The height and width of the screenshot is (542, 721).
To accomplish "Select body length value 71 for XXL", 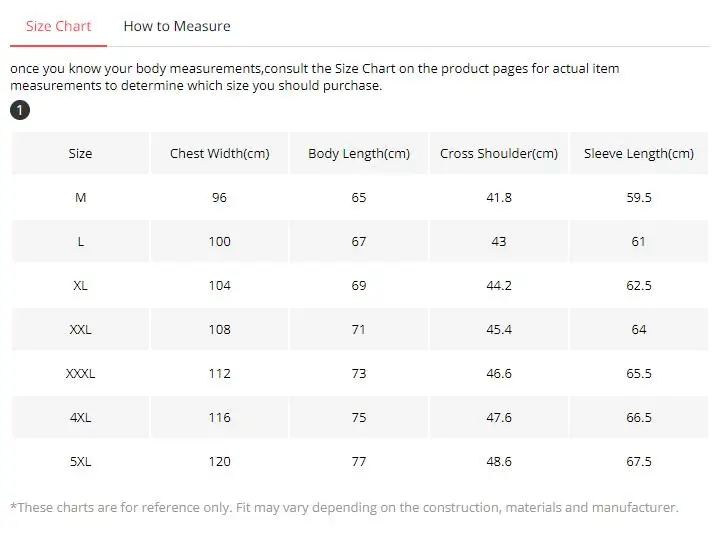I will pos(359,330).
